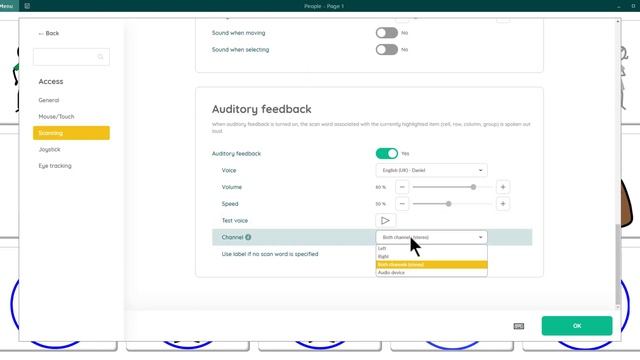Click the on-screen keyboard icon
Screen dimensions: 640x360
(x=518, y=326)
